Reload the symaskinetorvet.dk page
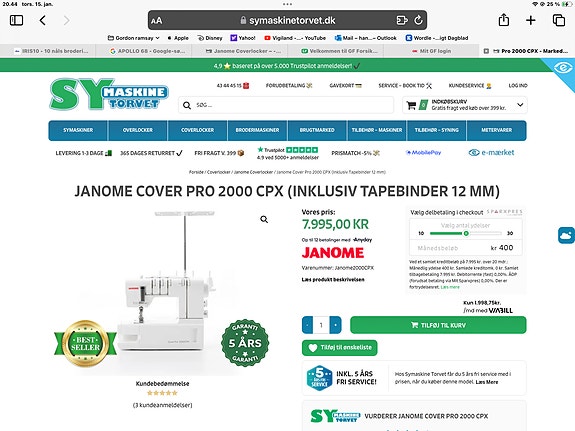The width and height of the screenshot is (575, 431). [x=418, y=20]
